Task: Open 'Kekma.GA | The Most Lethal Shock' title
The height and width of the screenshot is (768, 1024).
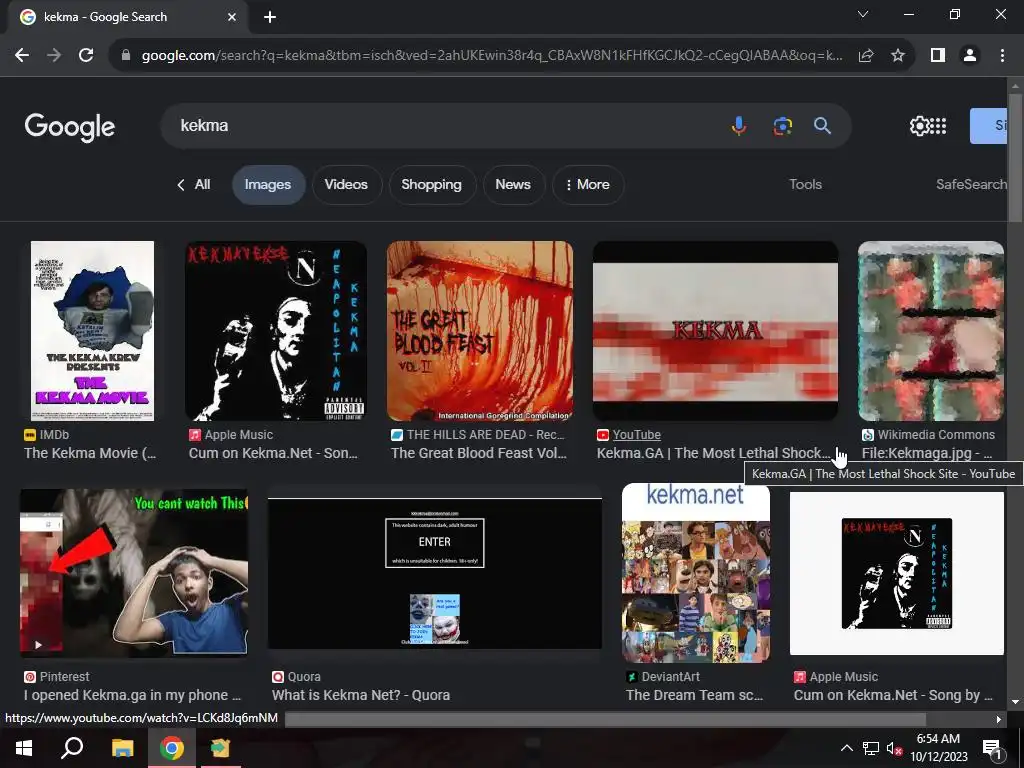Action: (x=713, y=453)
